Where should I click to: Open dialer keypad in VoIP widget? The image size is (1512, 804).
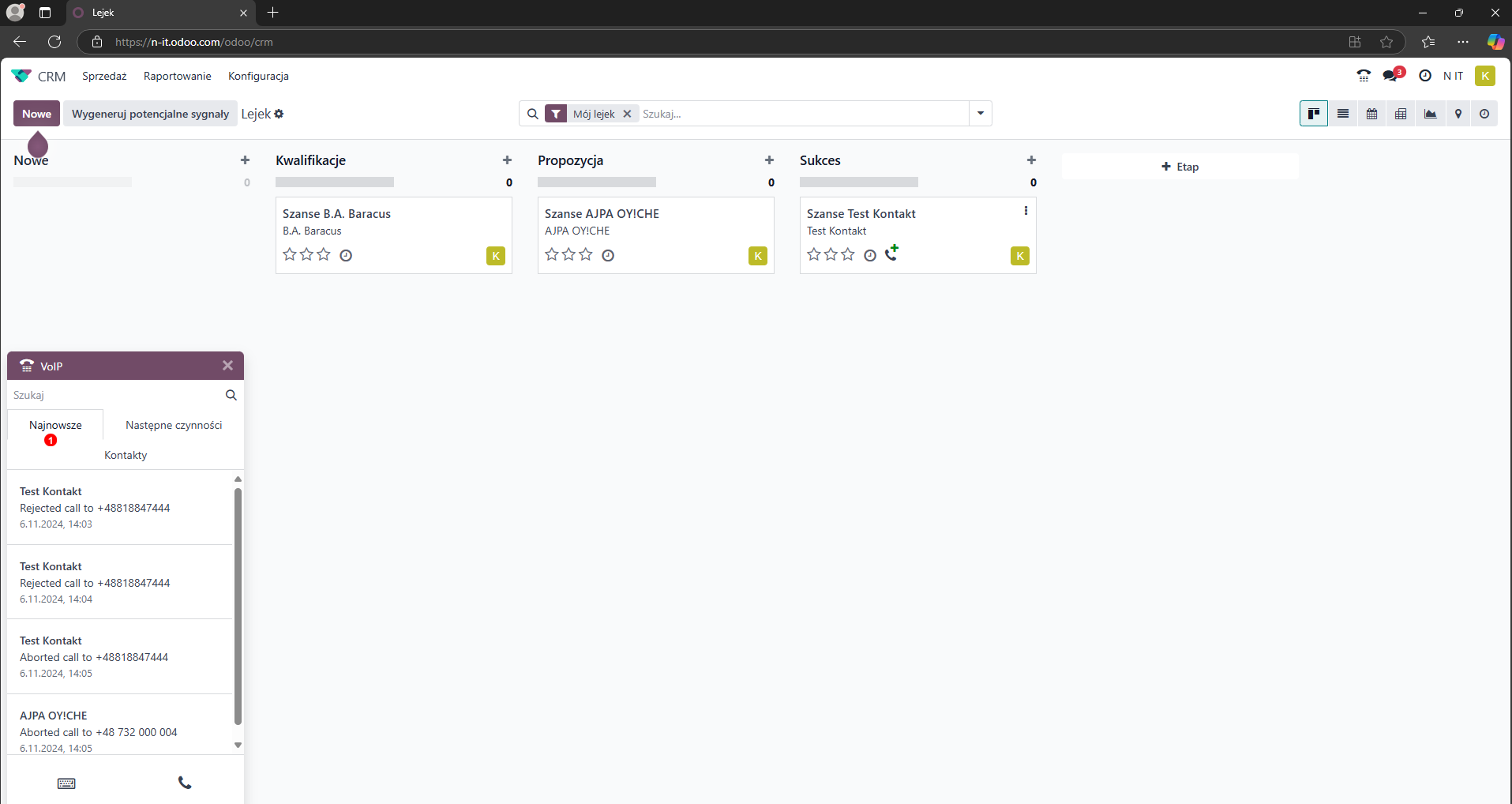click(66, 783)
